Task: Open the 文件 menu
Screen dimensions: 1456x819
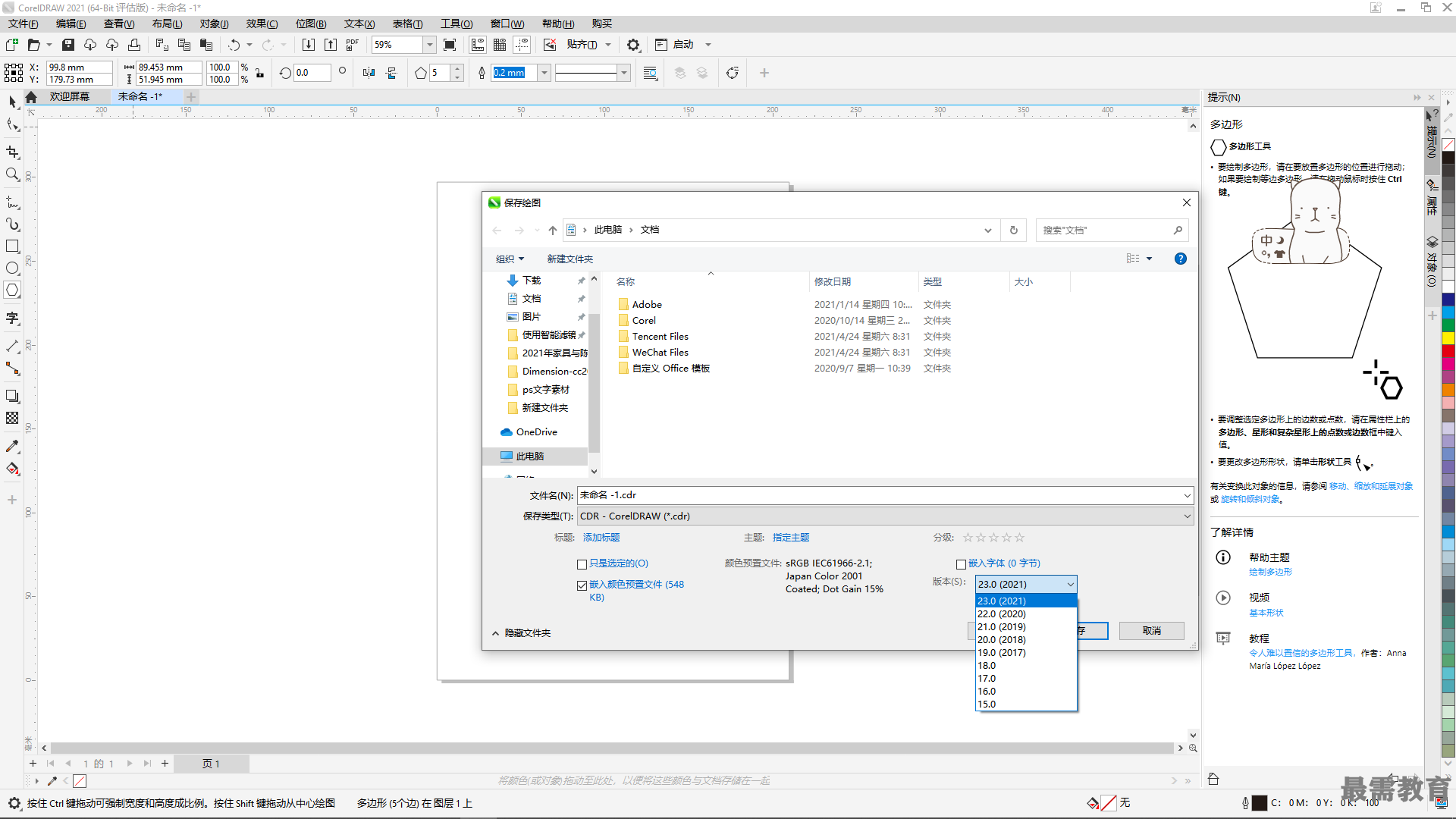Action: point(23,24)
